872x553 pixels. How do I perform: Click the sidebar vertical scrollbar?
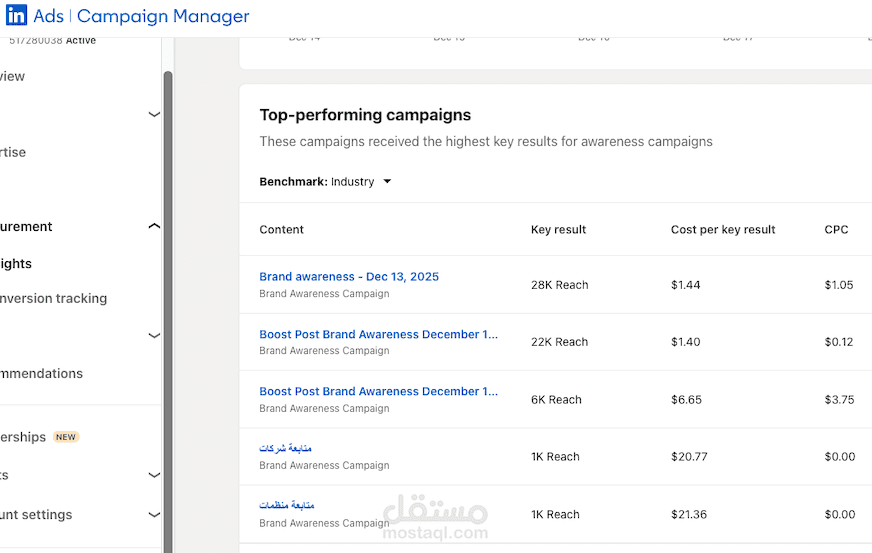pos(168,300)
